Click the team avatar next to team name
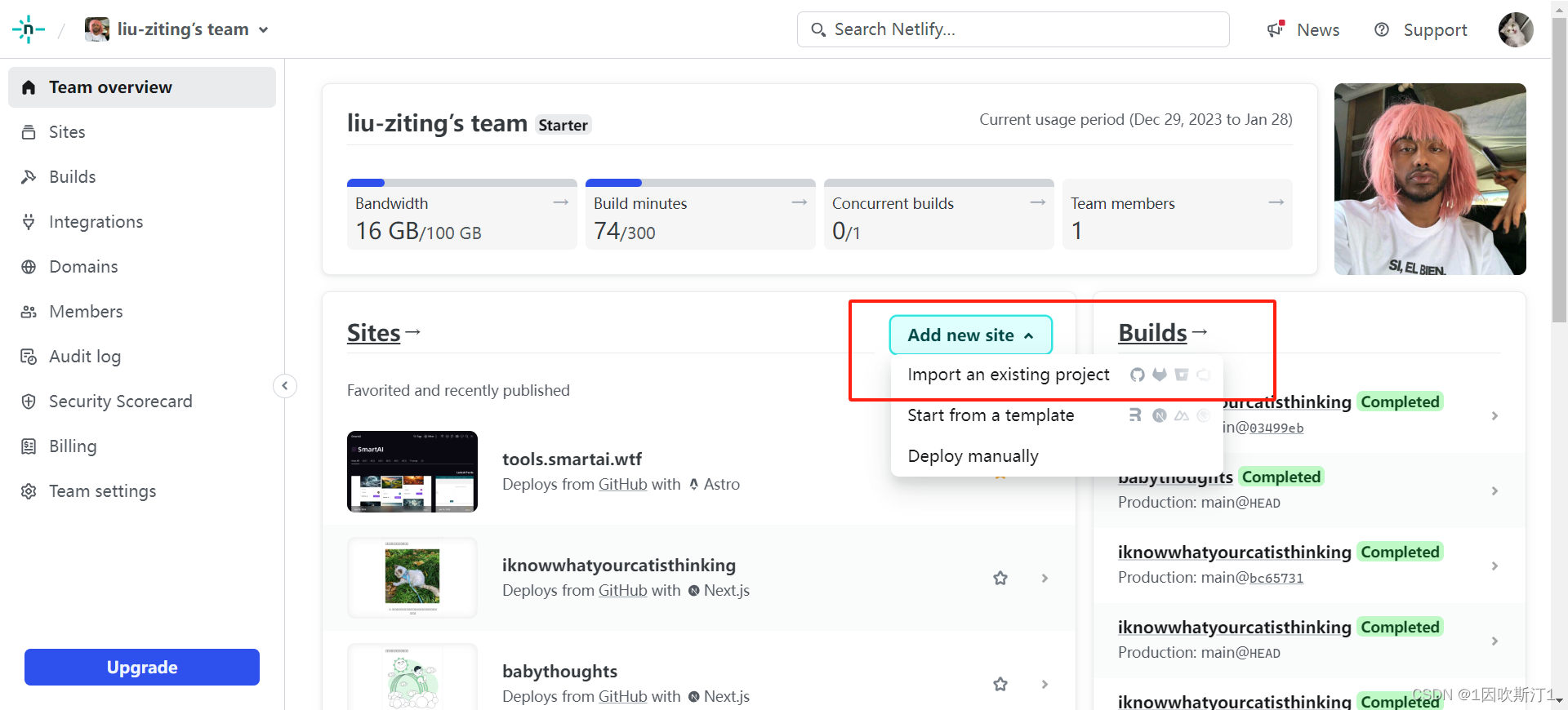This screenshot has width=1568, height=710. [97, 29]
